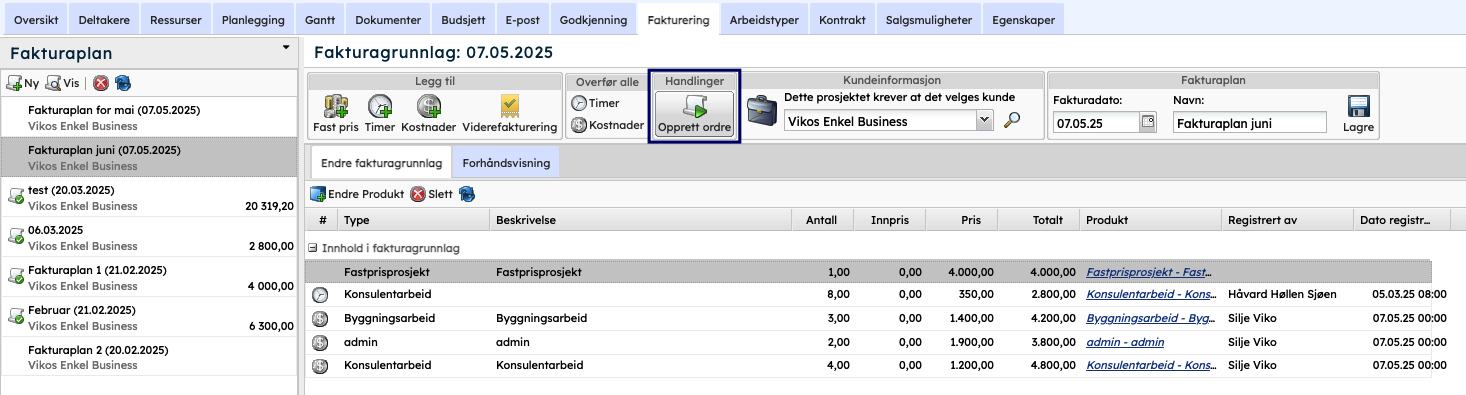Select Fakturaplan for mai in list
1466x395 pixels.
[150, 117]
